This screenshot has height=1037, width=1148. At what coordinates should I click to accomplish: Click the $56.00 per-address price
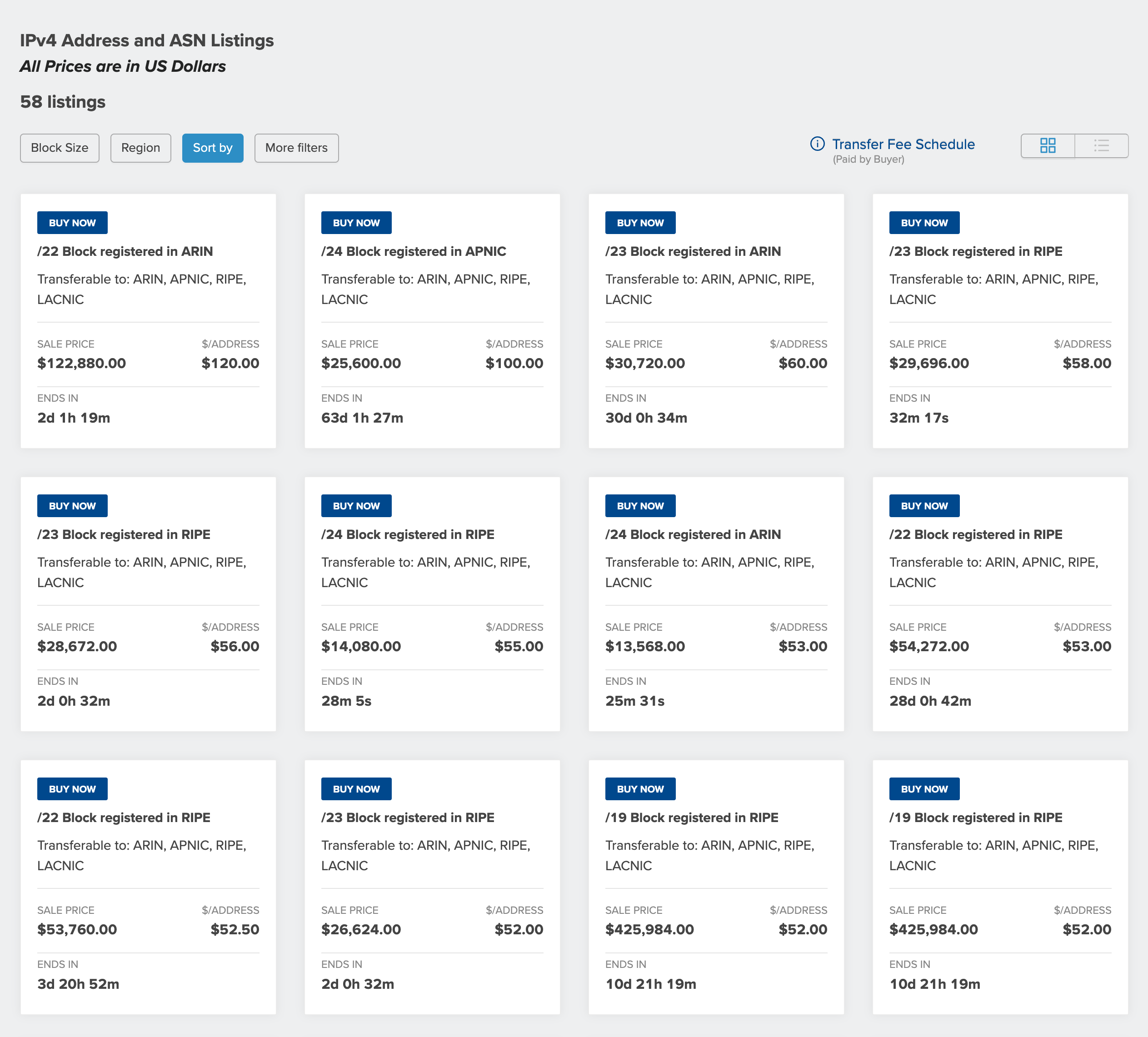click(x=235, y=646)
